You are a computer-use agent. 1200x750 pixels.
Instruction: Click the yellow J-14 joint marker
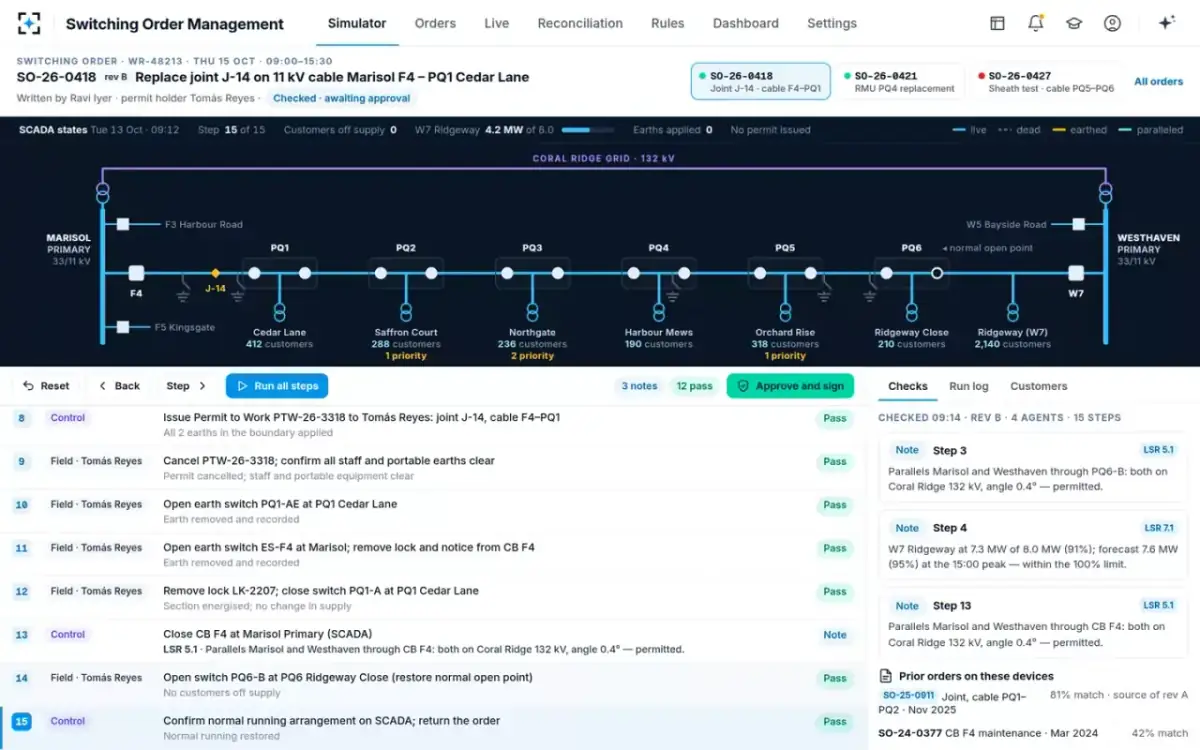(x=215, y=273)
